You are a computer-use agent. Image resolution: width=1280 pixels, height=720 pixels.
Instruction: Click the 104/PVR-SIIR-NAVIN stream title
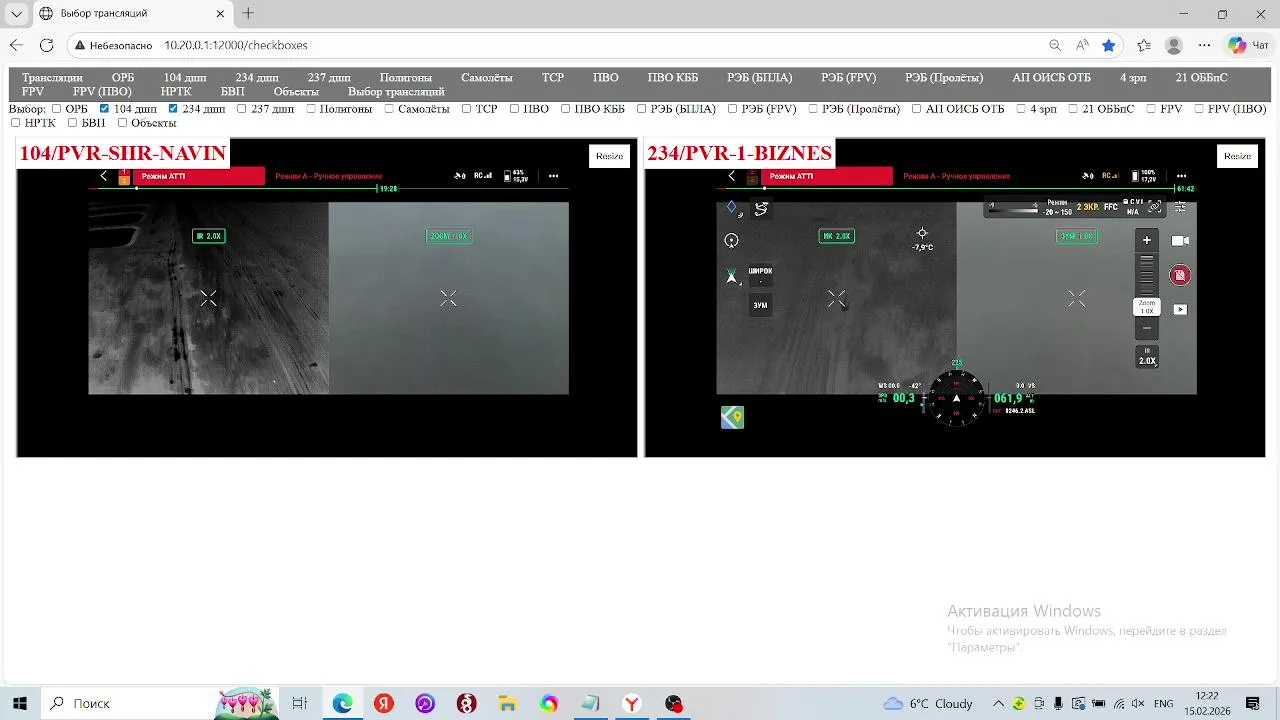(123, 153)
